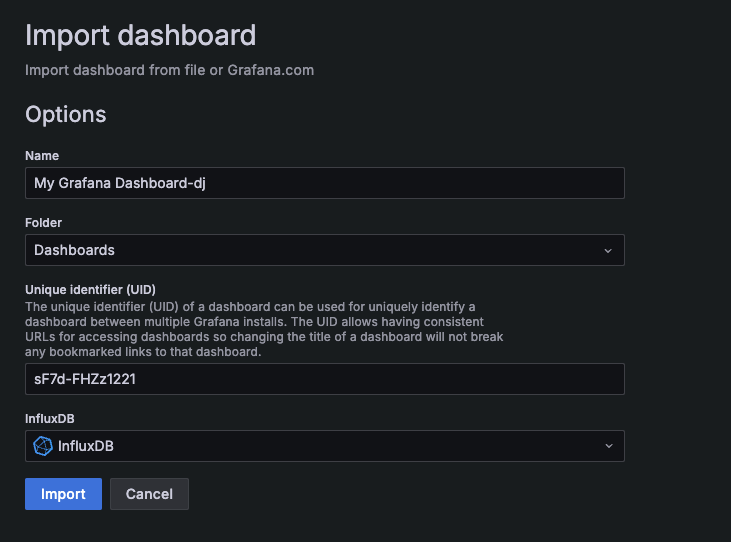Viewport: 731px width, 542px height.
Task: Open the InfluxDB data source dropdown
Action: point(325,446)
